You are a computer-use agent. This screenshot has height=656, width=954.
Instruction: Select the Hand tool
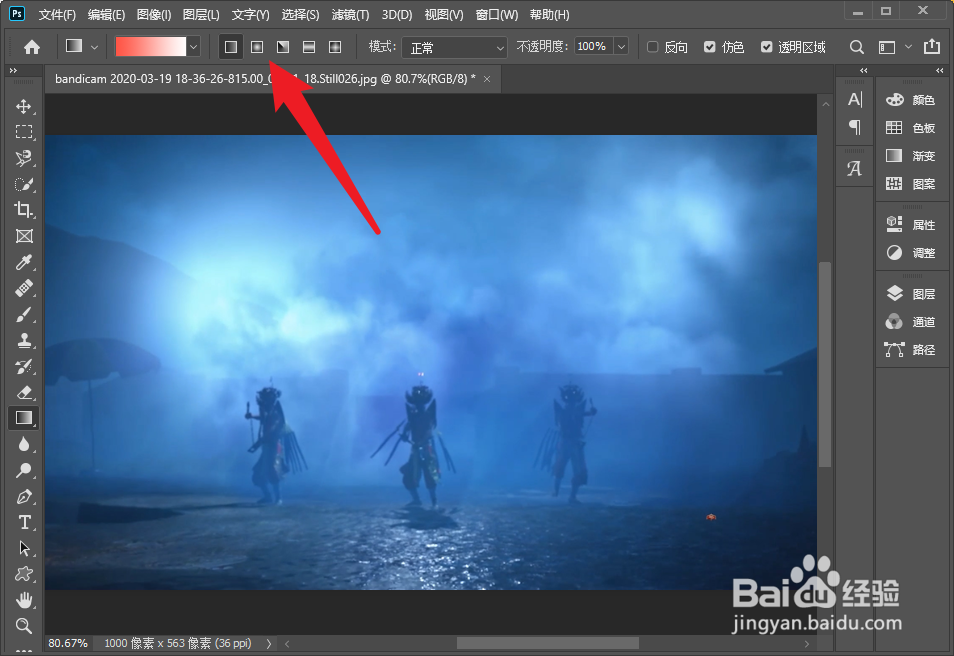(x=24, y=601)
